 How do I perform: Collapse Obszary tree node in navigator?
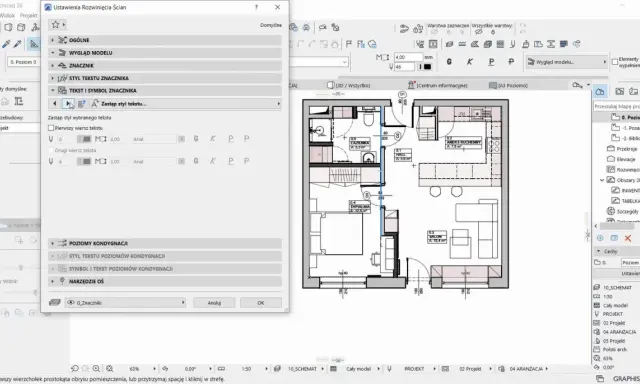[x=602, y=180]
